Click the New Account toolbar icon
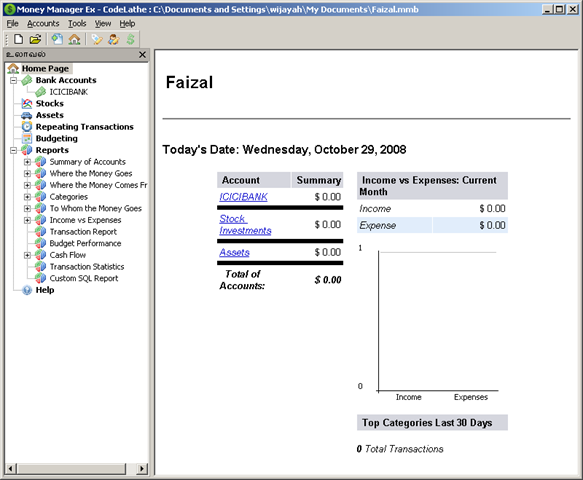This screenshot has width=583, height=480. click(57, 39)
